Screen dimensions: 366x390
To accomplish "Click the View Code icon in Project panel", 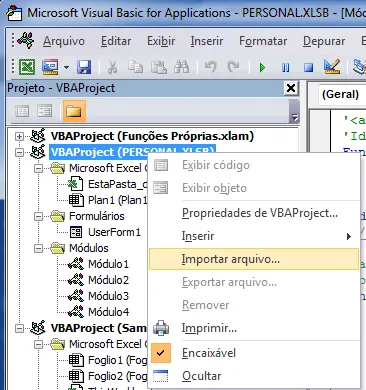I will [x=22, y=111].
